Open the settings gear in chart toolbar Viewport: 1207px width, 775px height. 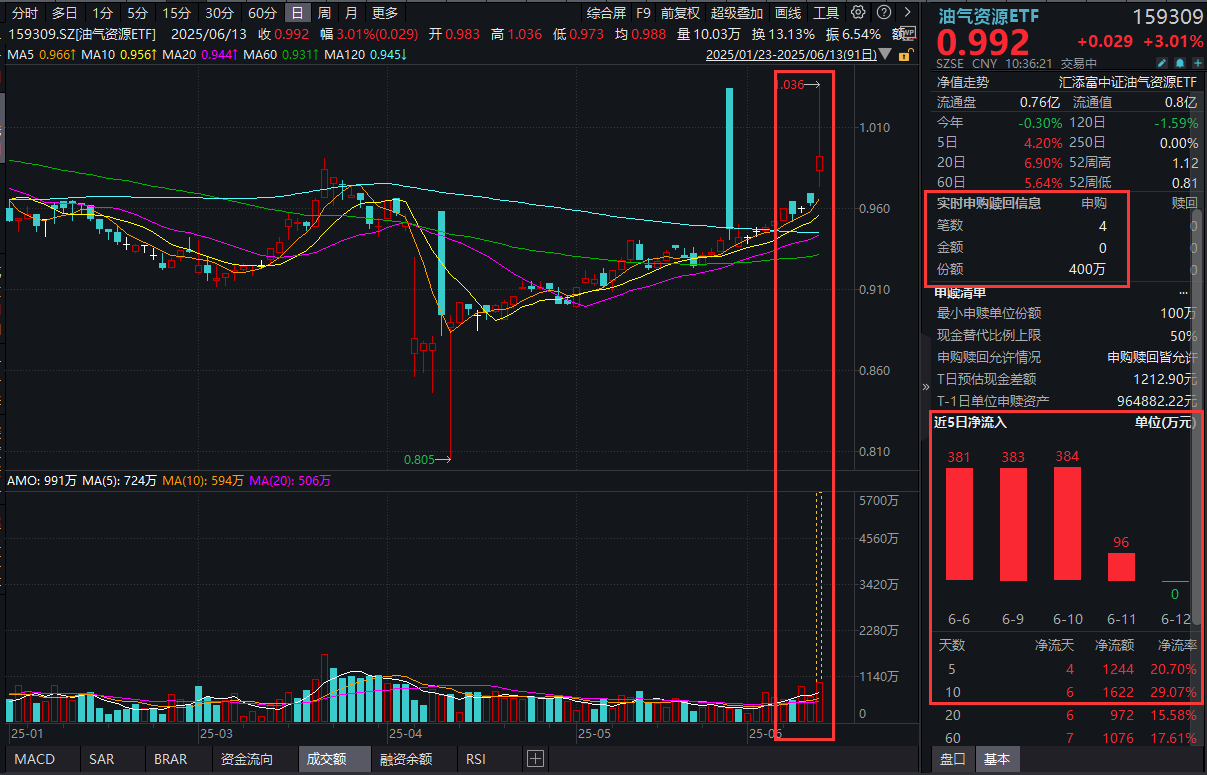coord(859,13)
